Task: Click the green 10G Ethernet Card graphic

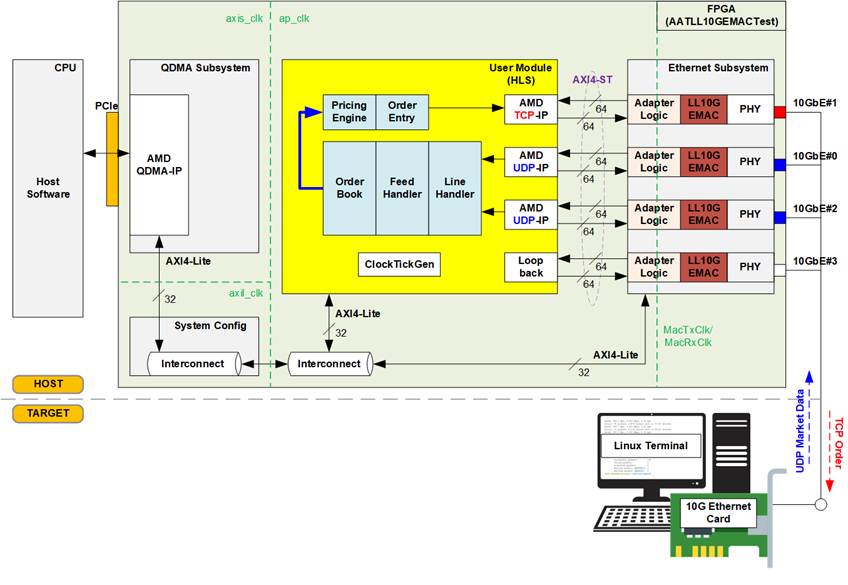Action: 719,526
